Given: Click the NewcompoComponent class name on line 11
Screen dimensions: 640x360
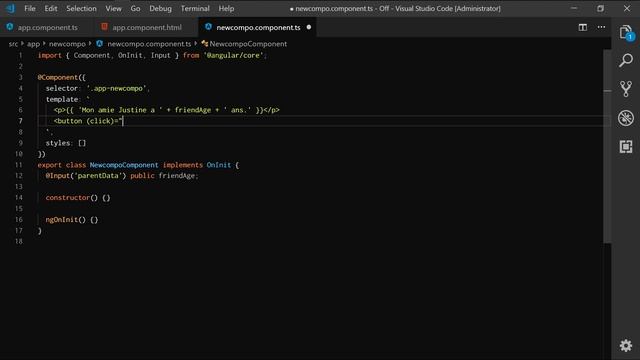Looking at the screenshot, I should click(124, 165).
